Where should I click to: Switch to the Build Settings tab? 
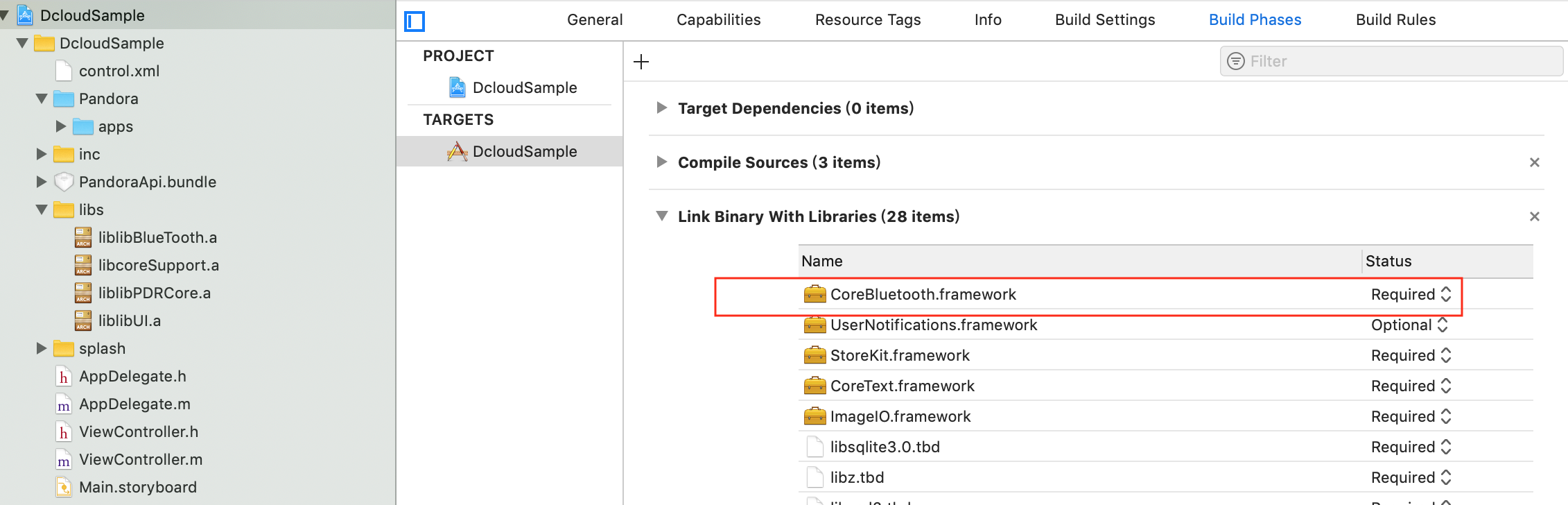[x=1105, y=20]
